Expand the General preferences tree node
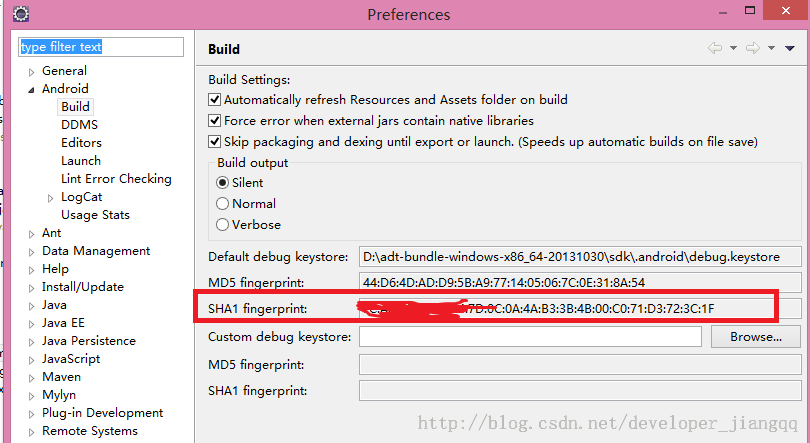Viewport: 810px width, 443px height. point(32,72)
